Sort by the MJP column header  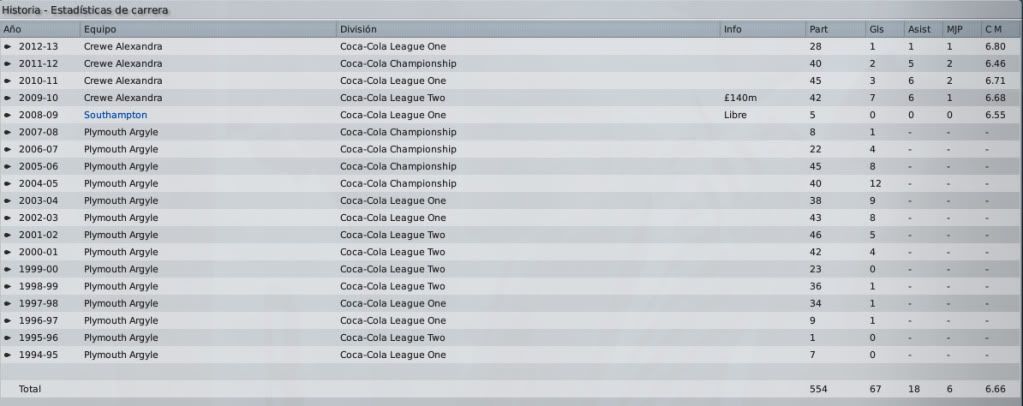pyautogui.click(x=962, y=29)
